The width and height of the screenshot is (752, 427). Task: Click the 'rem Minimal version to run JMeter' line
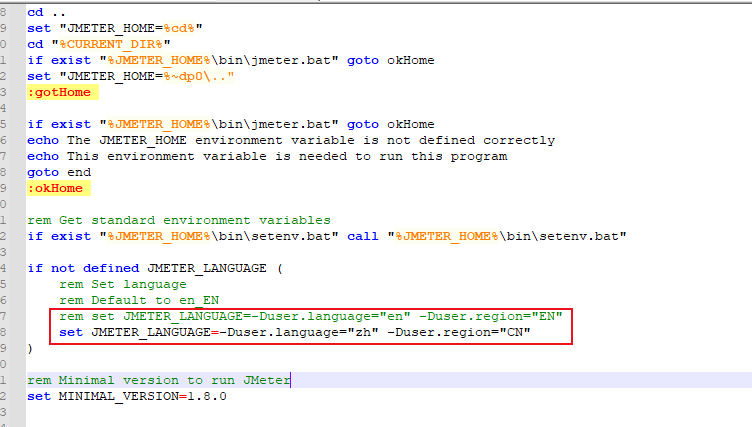[159, 380]
